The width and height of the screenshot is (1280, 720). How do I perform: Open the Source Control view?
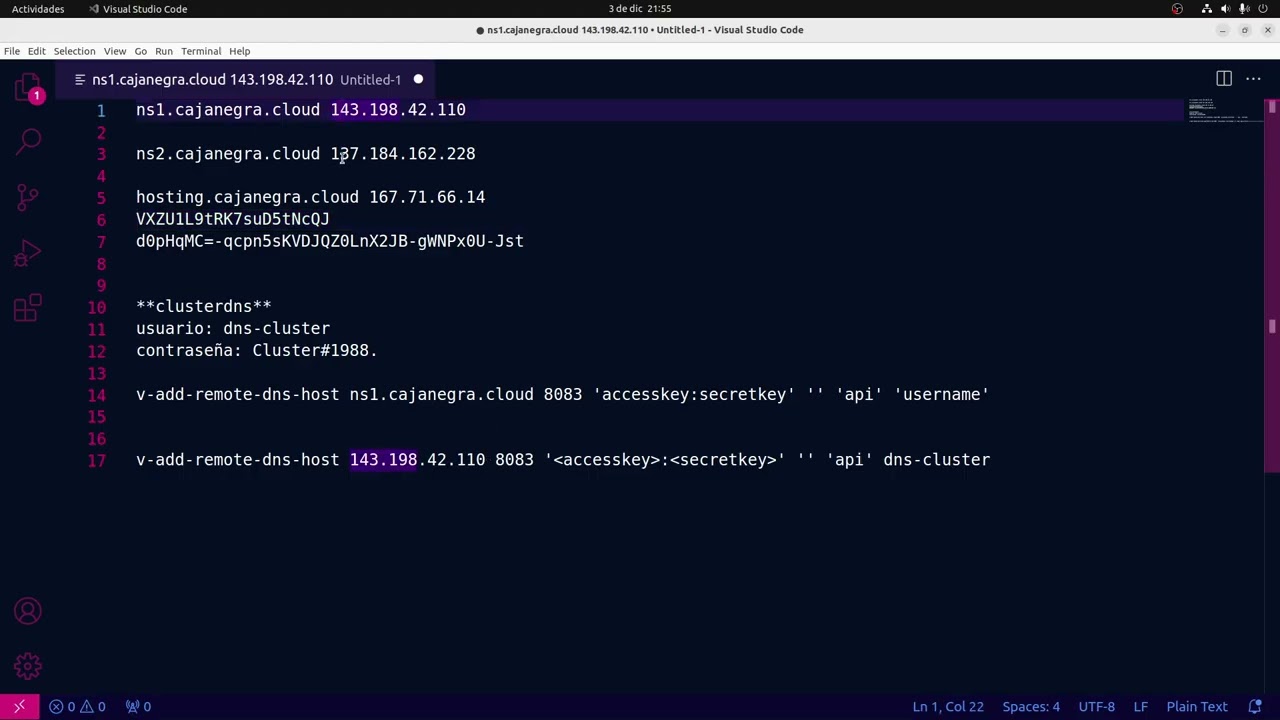pyautogui.click(x=28, y=197)
